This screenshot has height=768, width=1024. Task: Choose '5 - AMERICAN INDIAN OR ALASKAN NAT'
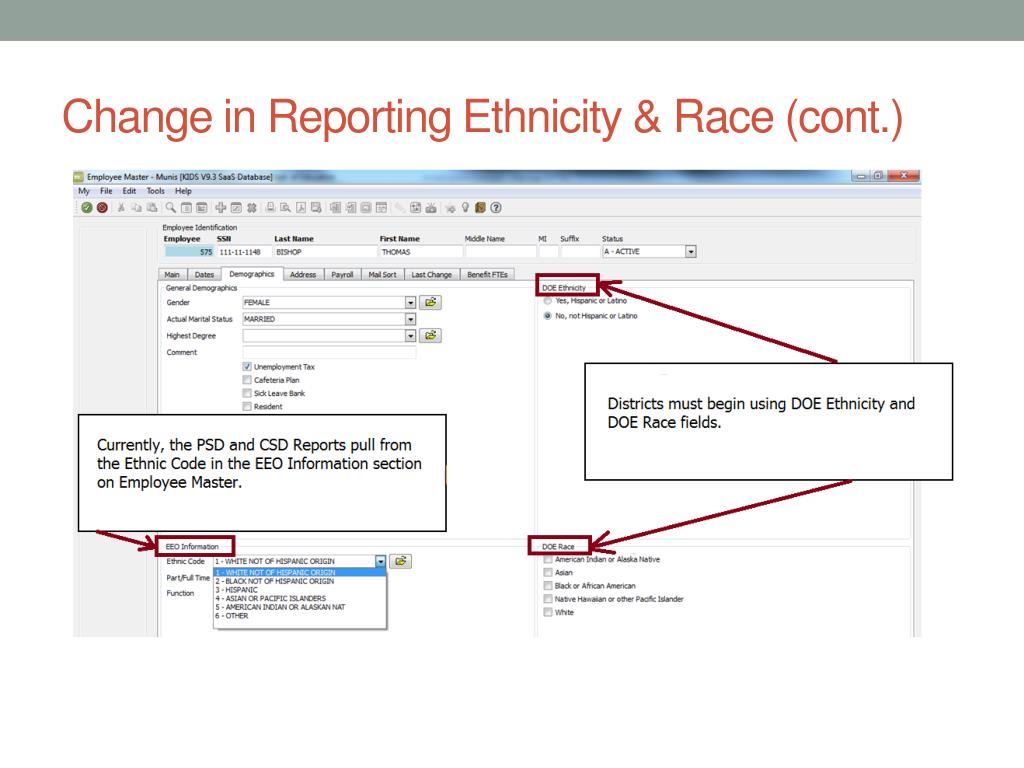300,607
